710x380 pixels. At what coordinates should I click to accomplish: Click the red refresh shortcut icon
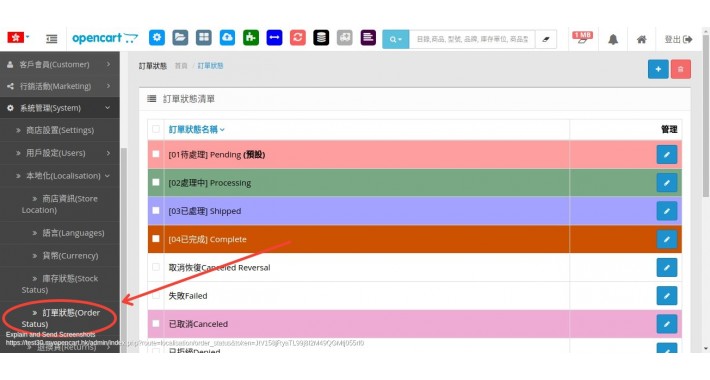pos(297,38)
